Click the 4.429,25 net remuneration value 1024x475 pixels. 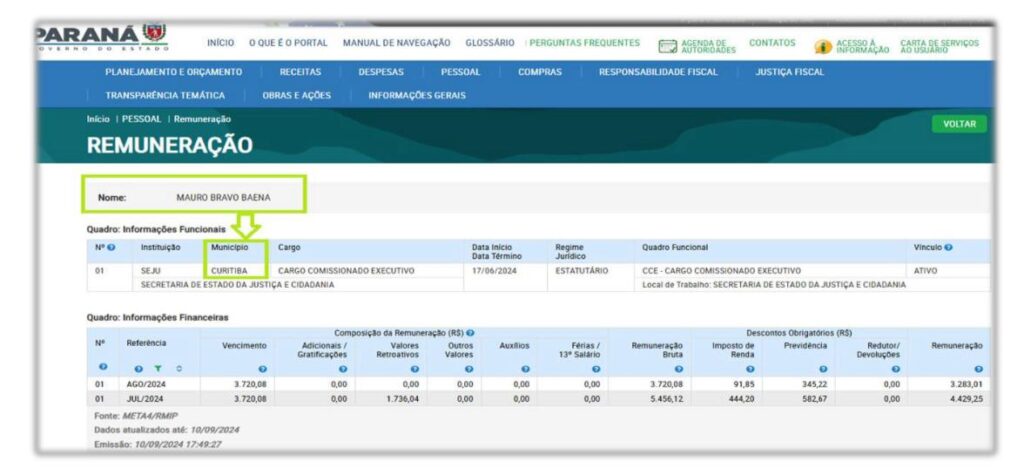(x=965, y=398)
